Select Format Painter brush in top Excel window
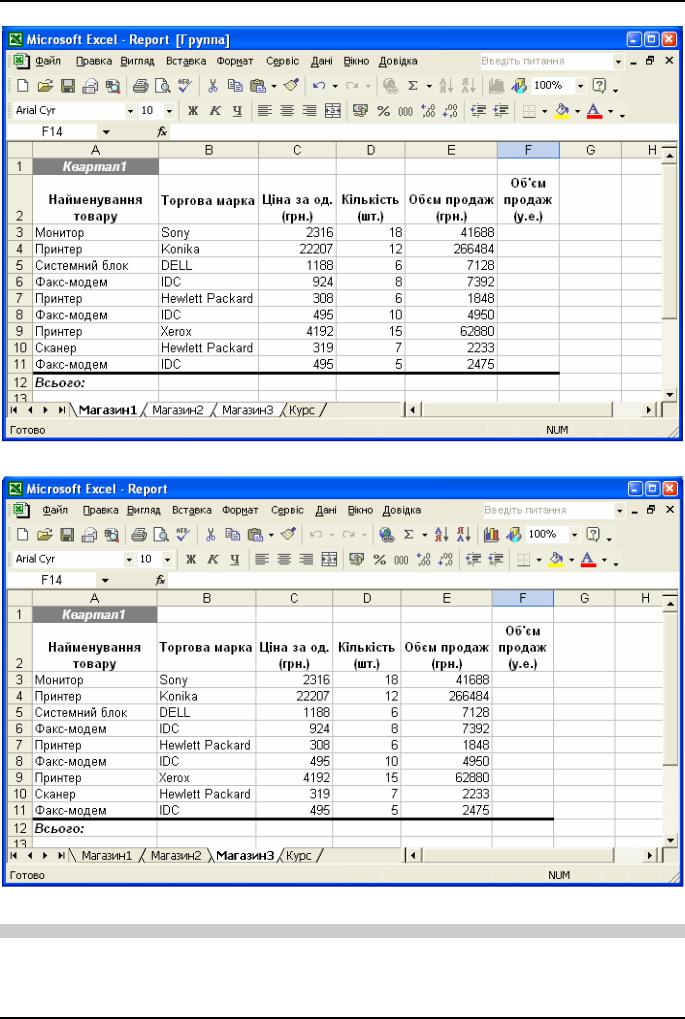 [x=292, y=86]
